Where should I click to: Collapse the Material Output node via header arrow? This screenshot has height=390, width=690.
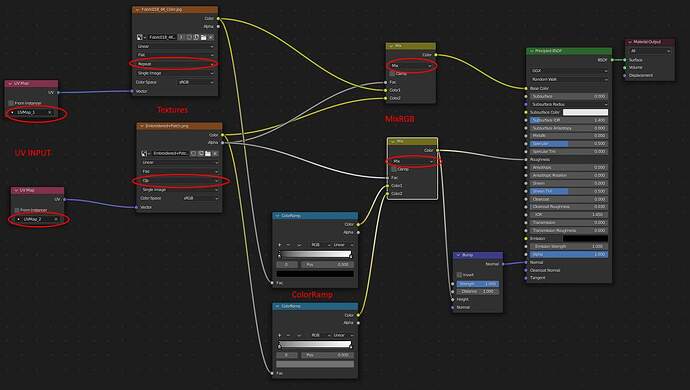pos(630,42)
